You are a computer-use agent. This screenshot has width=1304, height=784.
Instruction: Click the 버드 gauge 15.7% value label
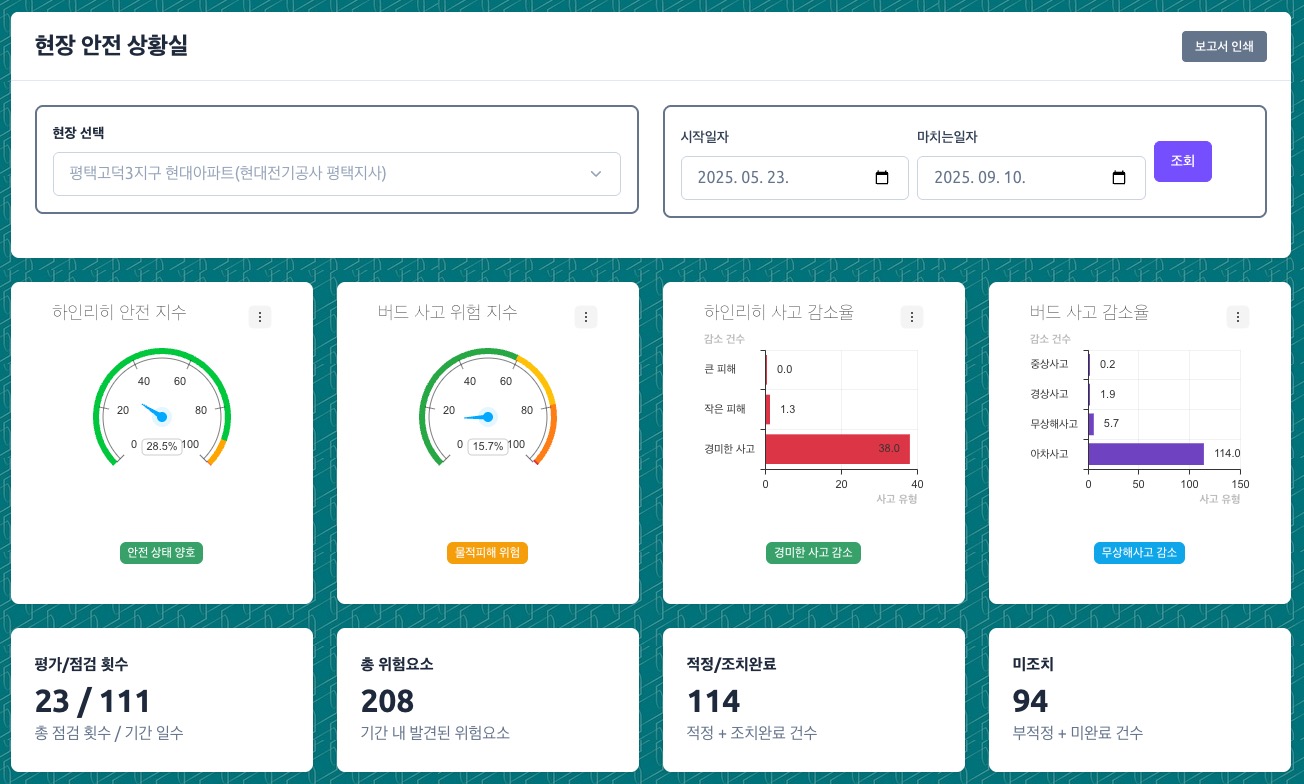488,446
